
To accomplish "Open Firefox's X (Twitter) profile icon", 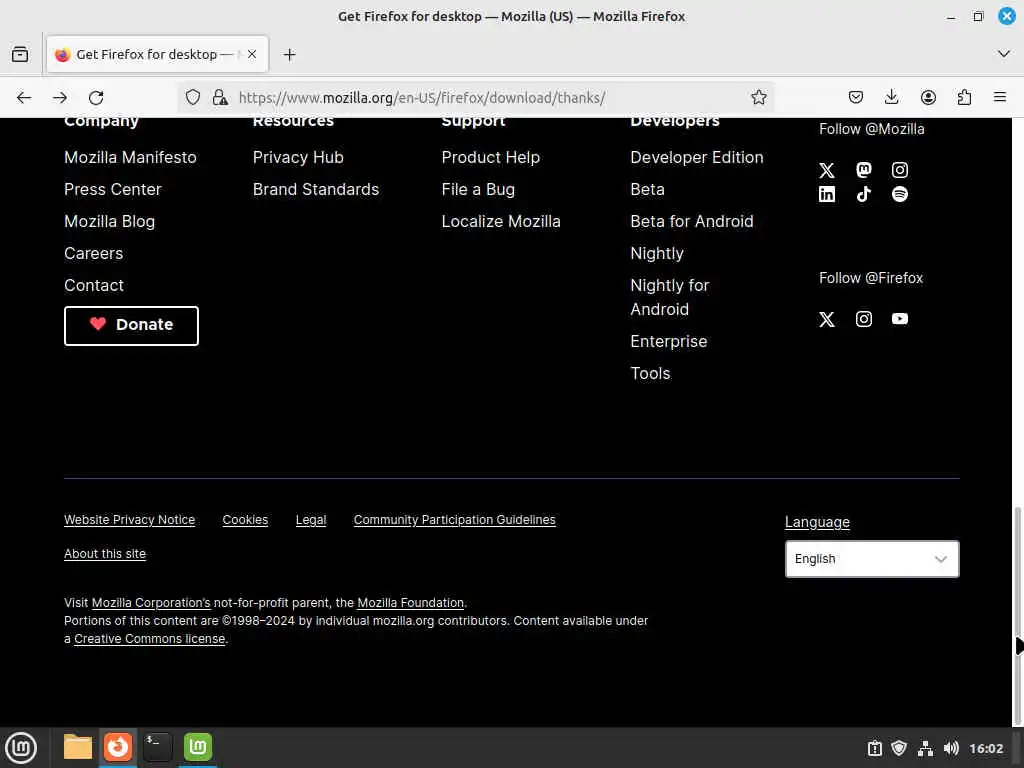I will 827,319.
